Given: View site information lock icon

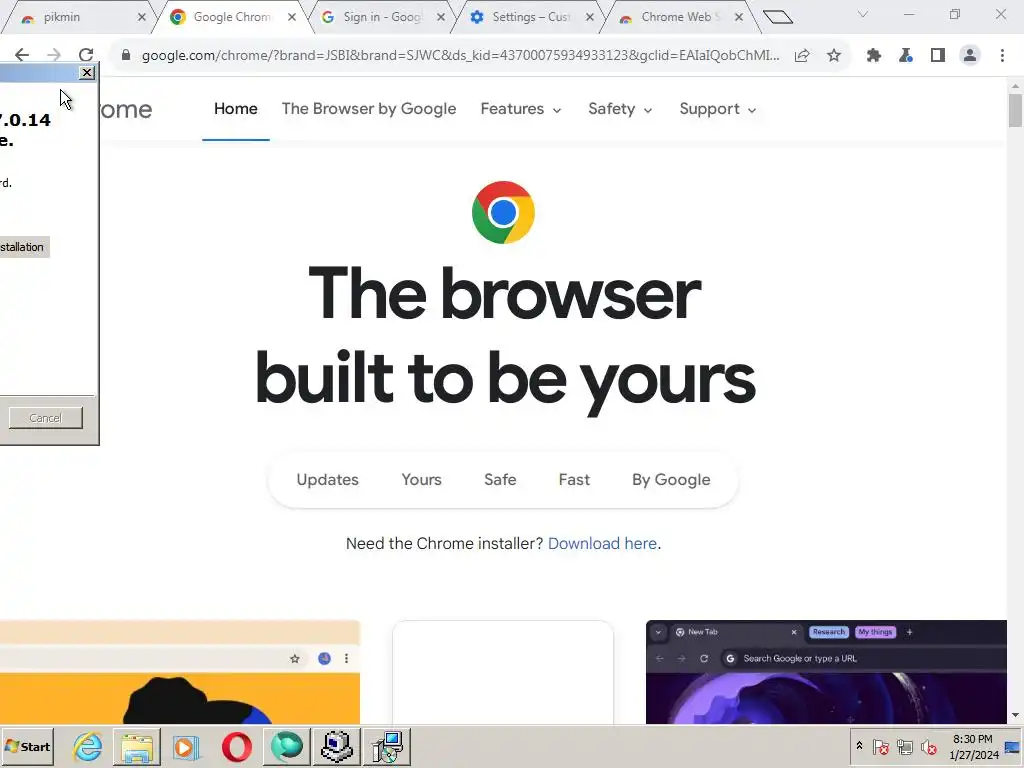Looking at the screenshot, I should (x=126, y=56).
